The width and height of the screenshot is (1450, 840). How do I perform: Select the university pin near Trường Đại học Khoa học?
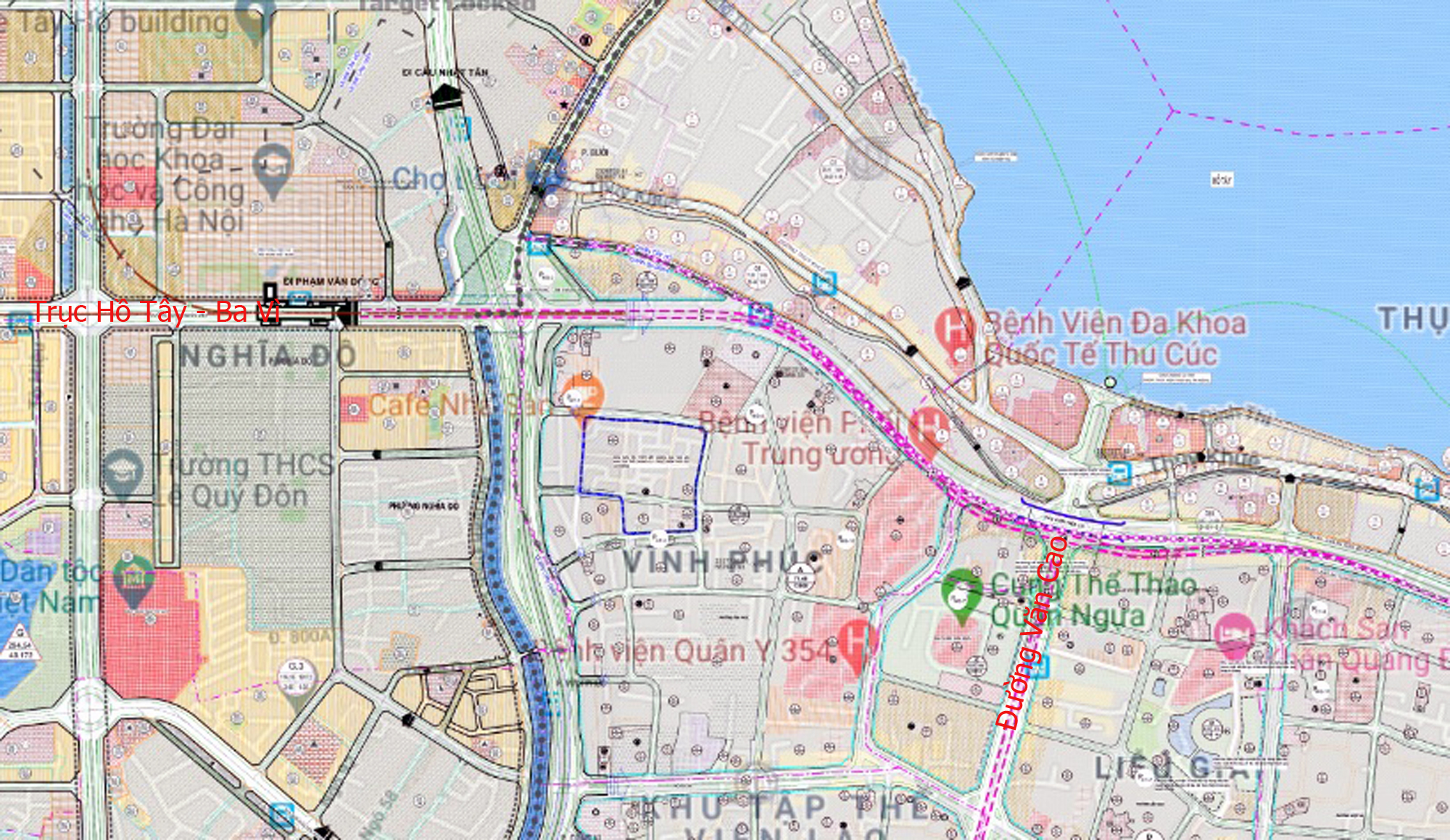click(x=273, y=171)
